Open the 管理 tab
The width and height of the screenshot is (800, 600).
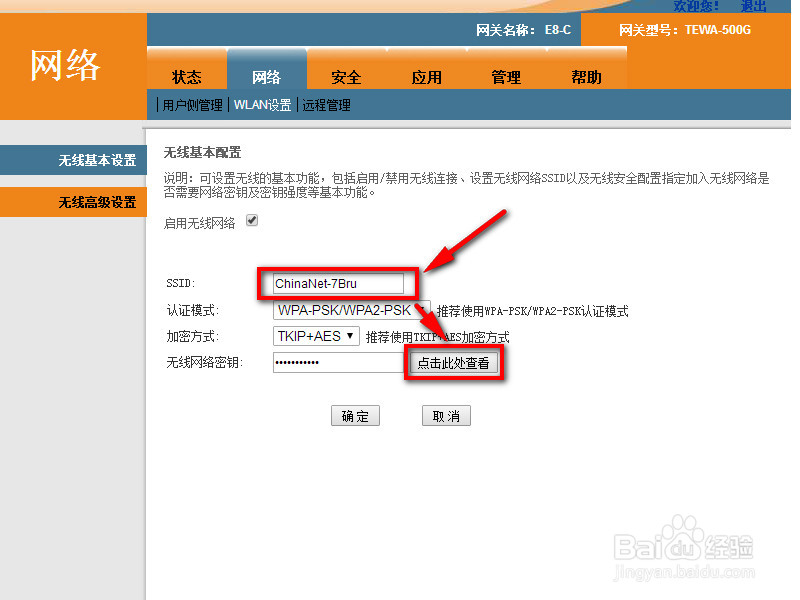coord(506,74)
